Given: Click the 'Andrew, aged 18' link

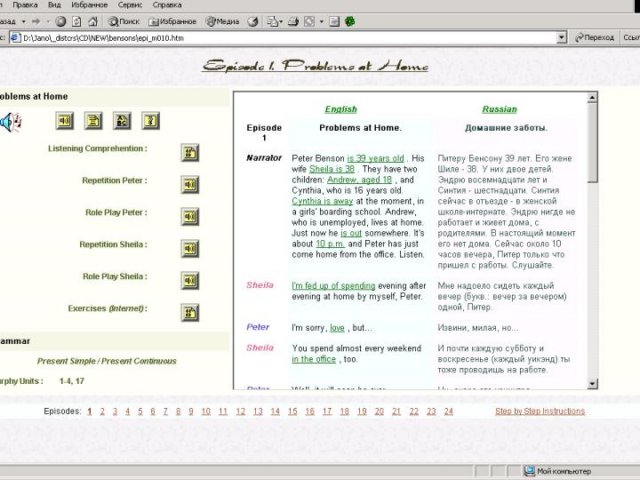Looking at the screenshot, I should coord(360,180).
